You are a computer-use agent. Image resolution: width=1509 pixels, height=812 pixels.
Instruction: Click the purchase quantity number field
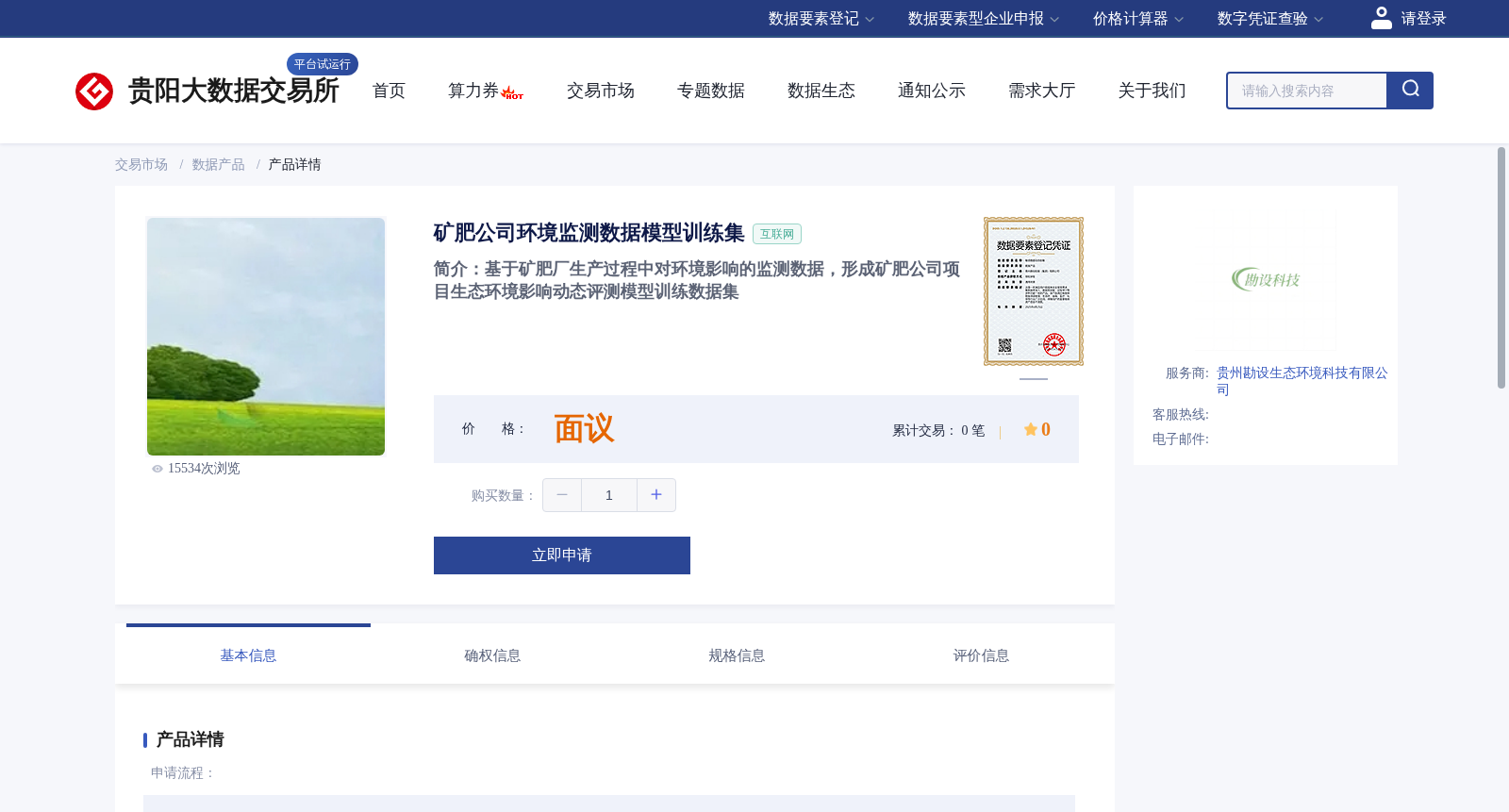point(609,495)
